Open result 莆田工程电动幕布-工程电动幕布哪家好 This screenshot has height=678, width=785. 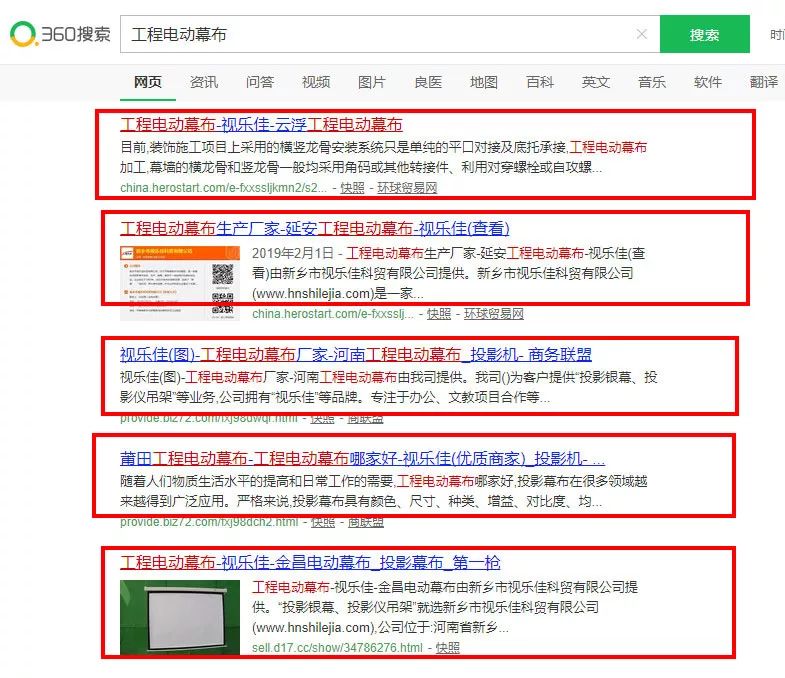(362, 458)
